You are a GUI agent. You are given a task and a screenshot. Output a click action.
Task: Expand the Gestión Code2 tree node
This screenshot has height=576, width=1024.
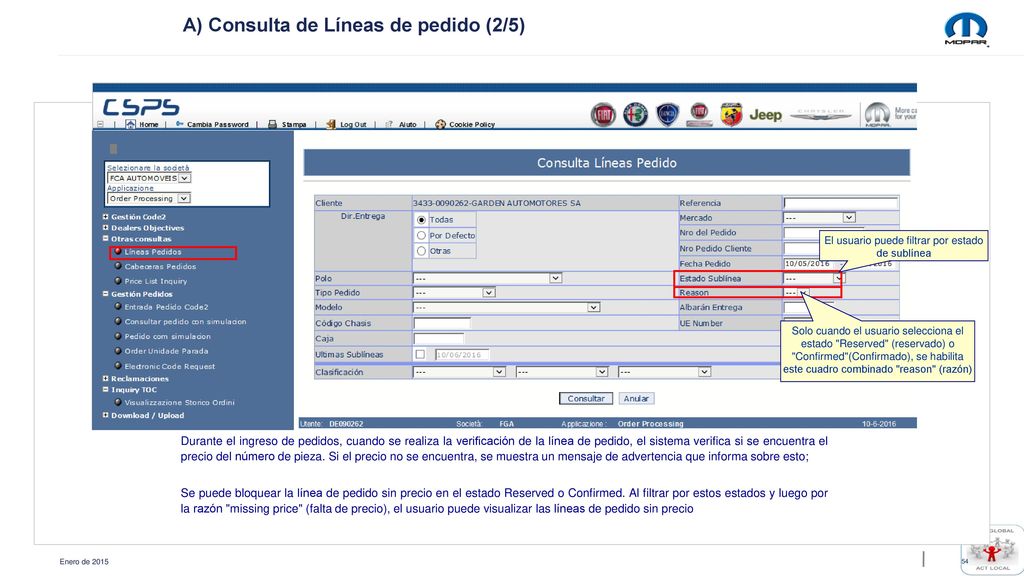[x=105, y=216]
